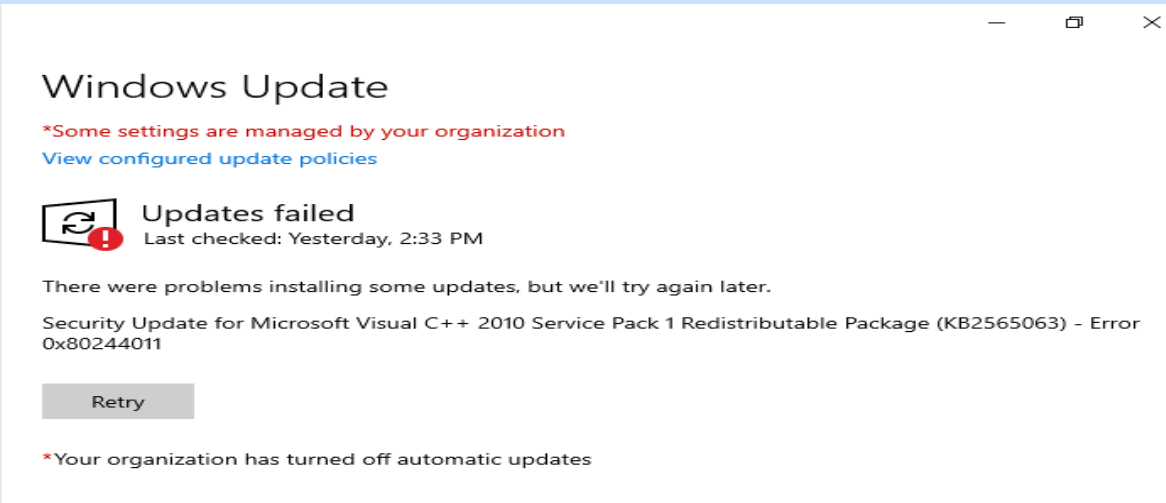Restore down the settings window
The width and height of the screenshot is (1166, 503).
click(1074, 23)
